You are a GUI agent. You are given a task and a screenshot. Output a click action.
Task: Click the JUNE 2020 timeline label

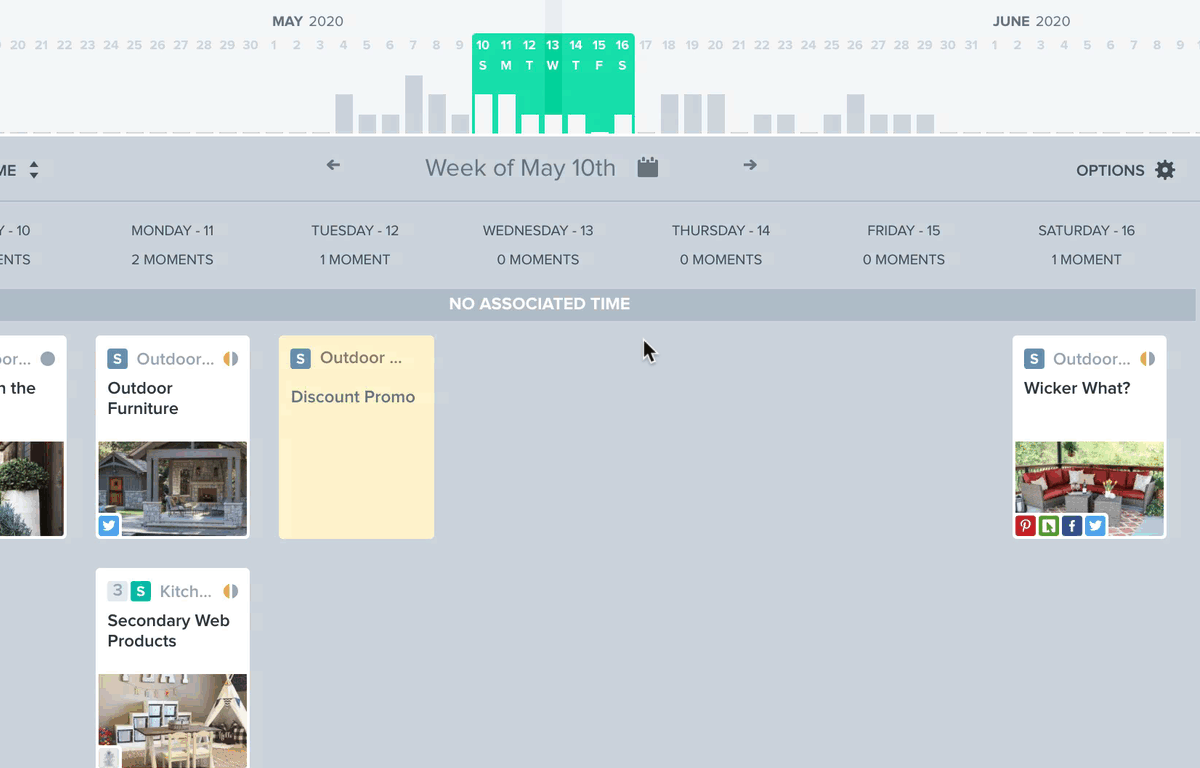click(1031, 21)
